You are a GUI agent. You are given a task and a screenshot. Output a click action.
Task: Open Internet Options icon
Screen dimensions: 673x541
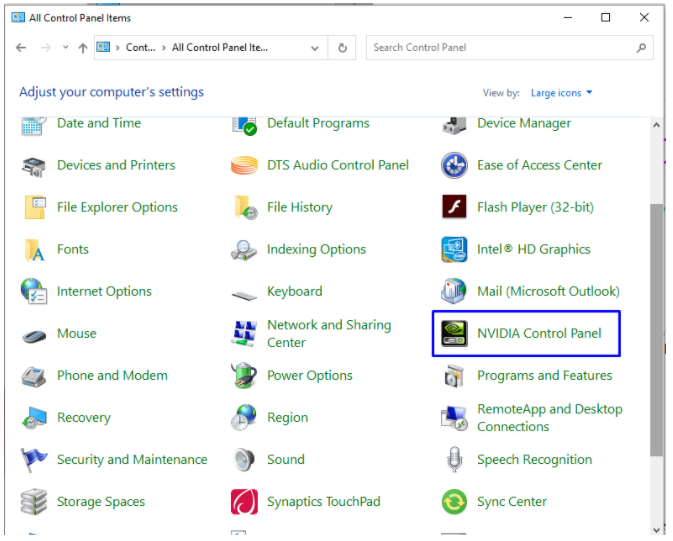coord(34,291)
